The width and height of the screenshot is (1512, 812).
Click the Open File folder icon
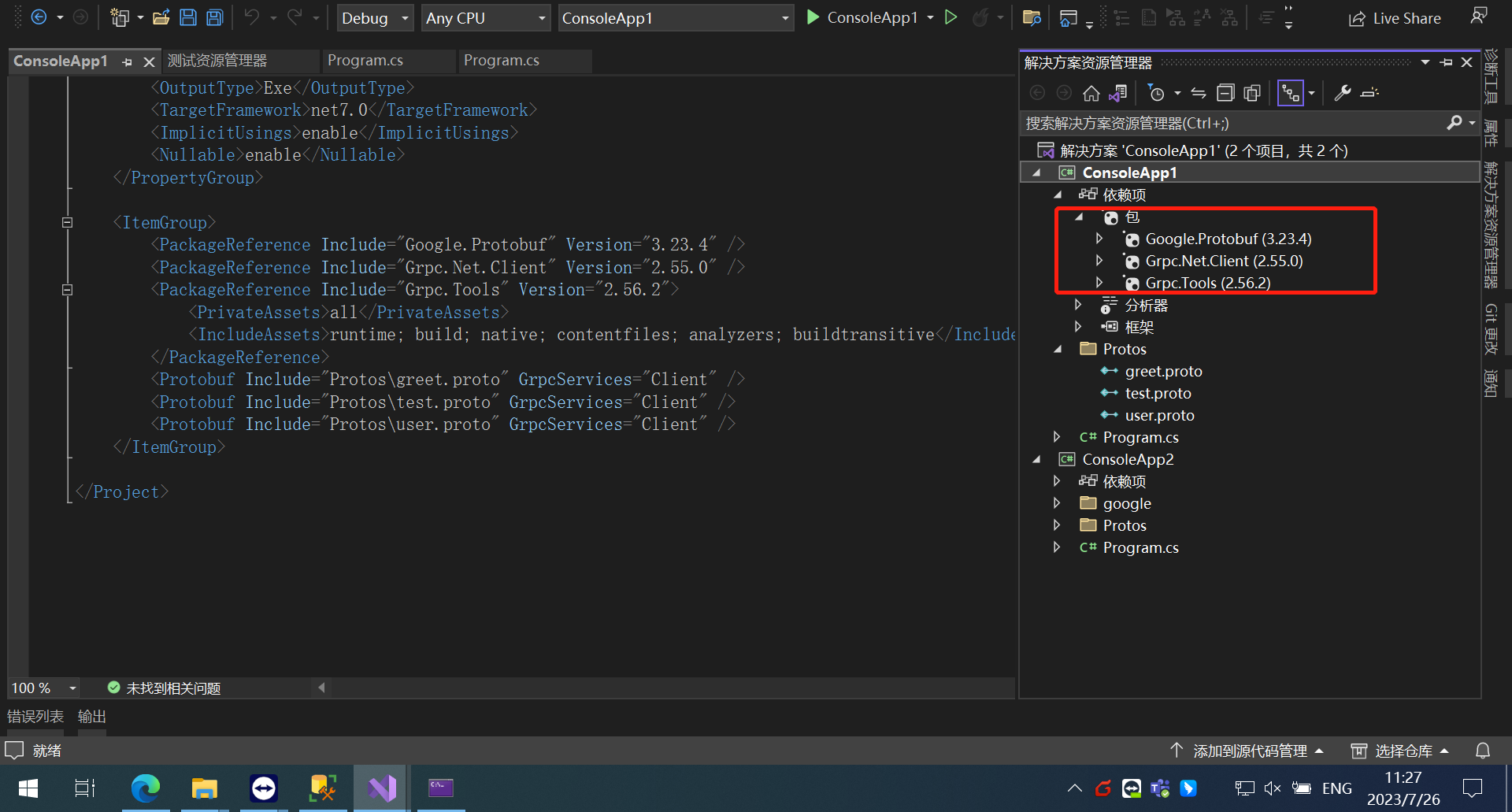coord(161,17)
